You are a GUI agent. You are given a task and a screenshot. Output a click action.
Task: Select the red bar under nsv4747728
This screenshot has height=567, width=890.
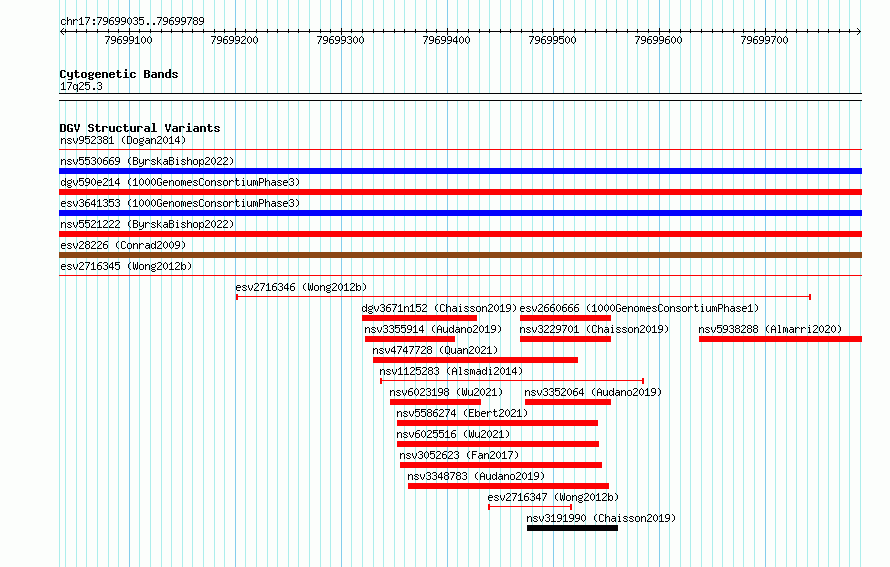pos(476,360)
